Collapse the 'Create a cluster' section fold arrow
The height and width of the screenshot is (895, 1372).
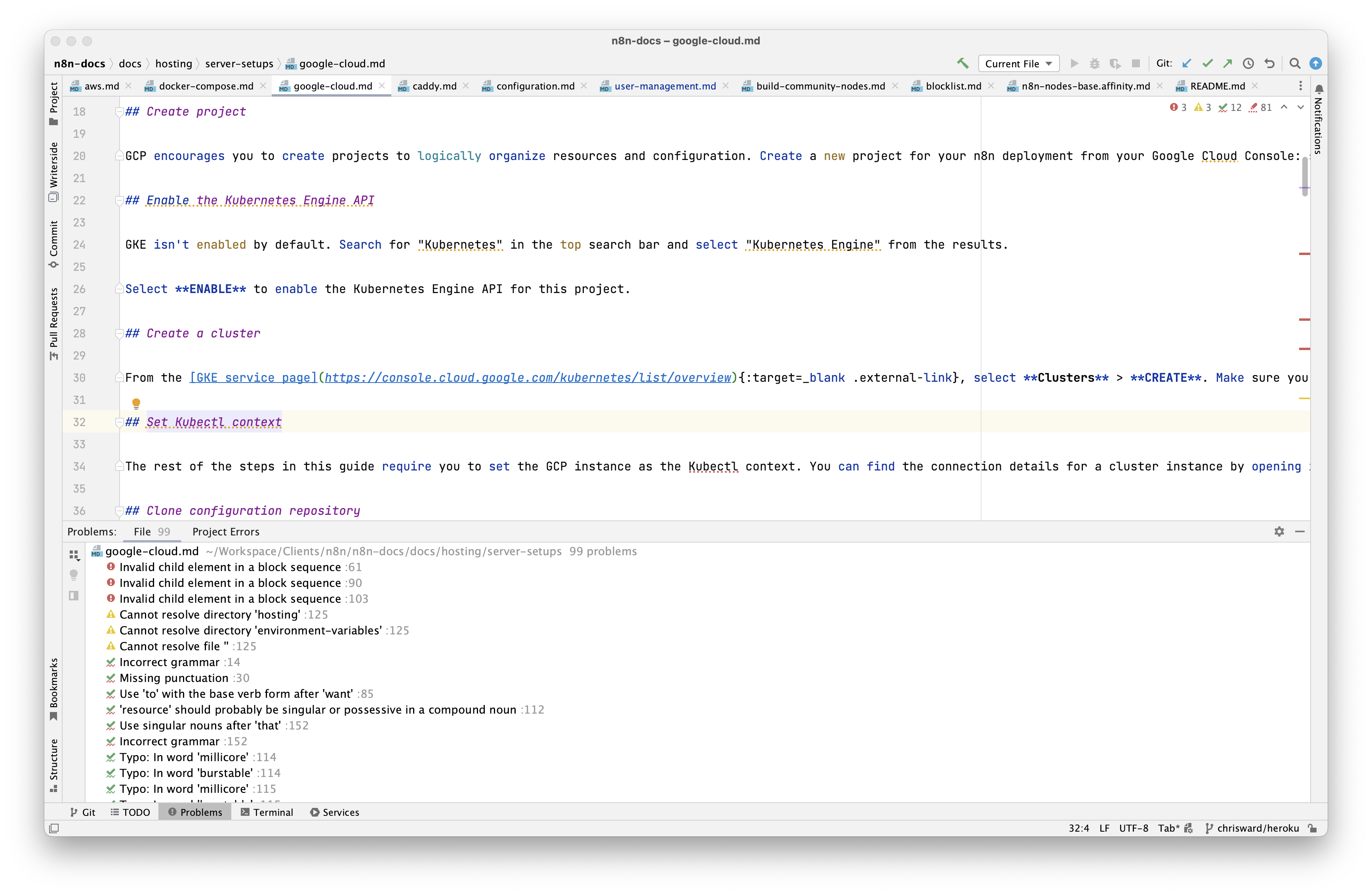coord(119,334)
